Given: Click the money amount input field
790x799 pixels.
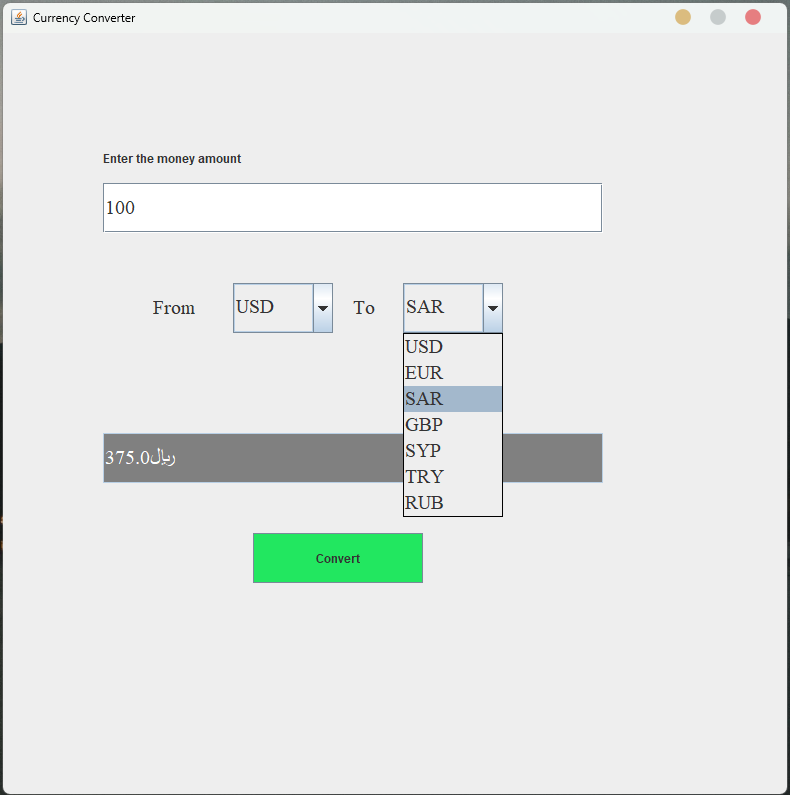Looking at the screenshot, I should (352, 208).
